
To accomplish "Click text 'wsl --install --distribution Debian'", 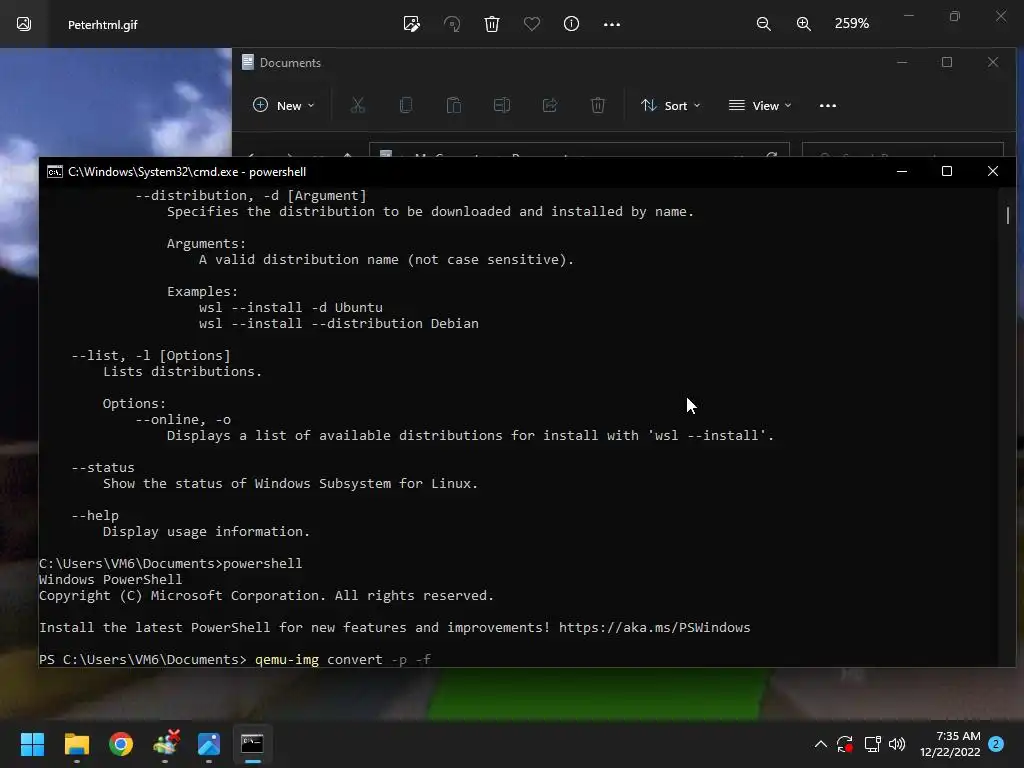I will 339,323.
